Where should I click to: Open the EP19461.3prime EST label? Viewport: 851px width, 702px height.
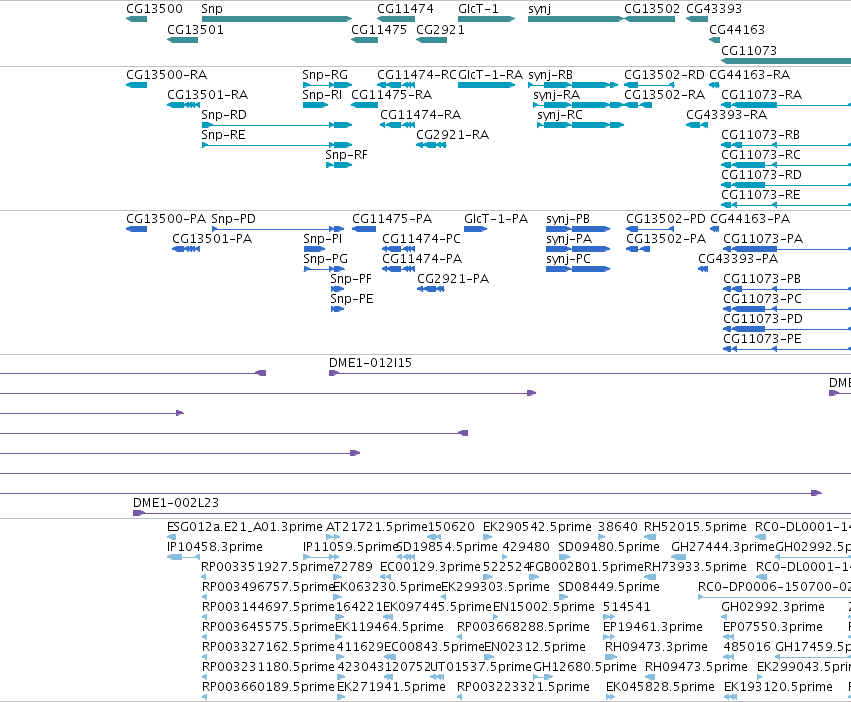pos(653,628)
